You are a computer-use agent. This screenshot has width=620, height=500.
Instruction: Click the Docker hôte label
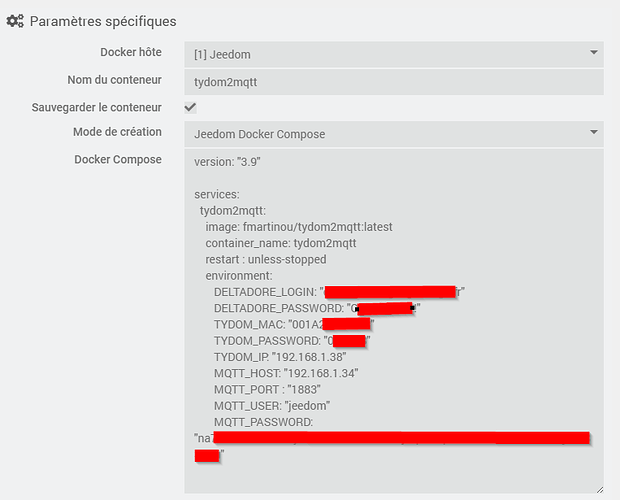[131, 52]
